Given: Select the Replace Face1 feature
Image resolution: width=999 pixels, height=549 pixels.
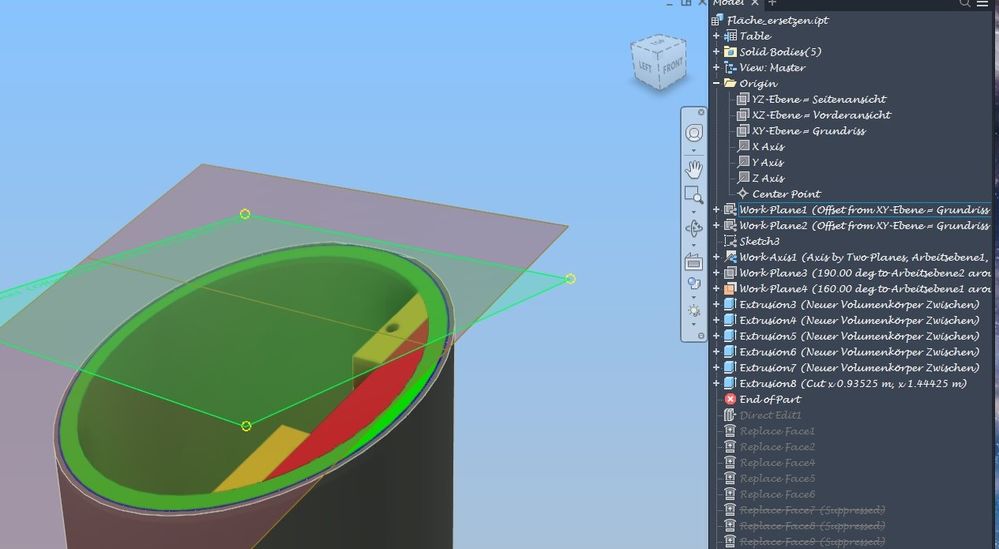Looking at the screenshot, I should [x=777, y=431].
